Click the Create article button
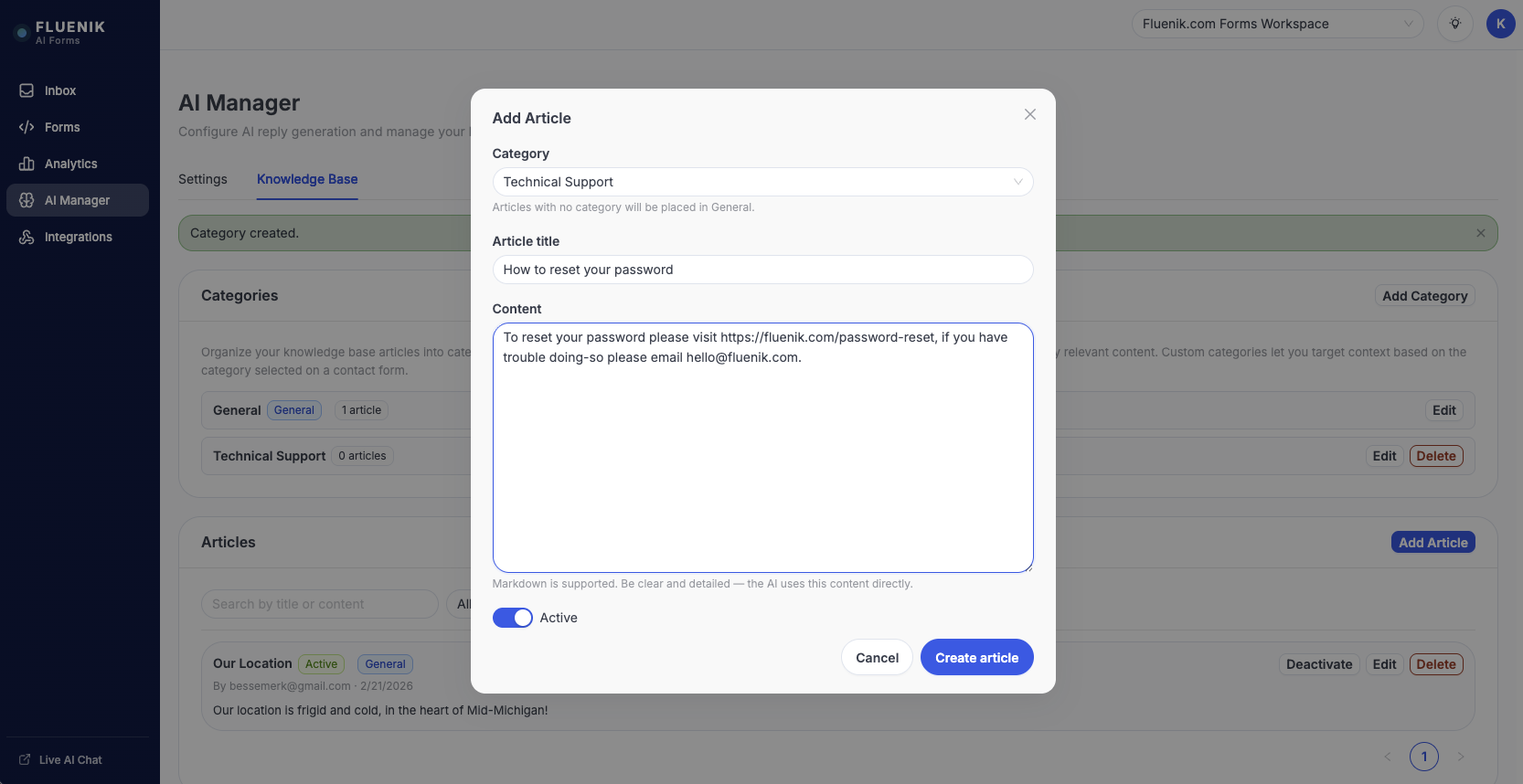 click(x=976, y=657)
